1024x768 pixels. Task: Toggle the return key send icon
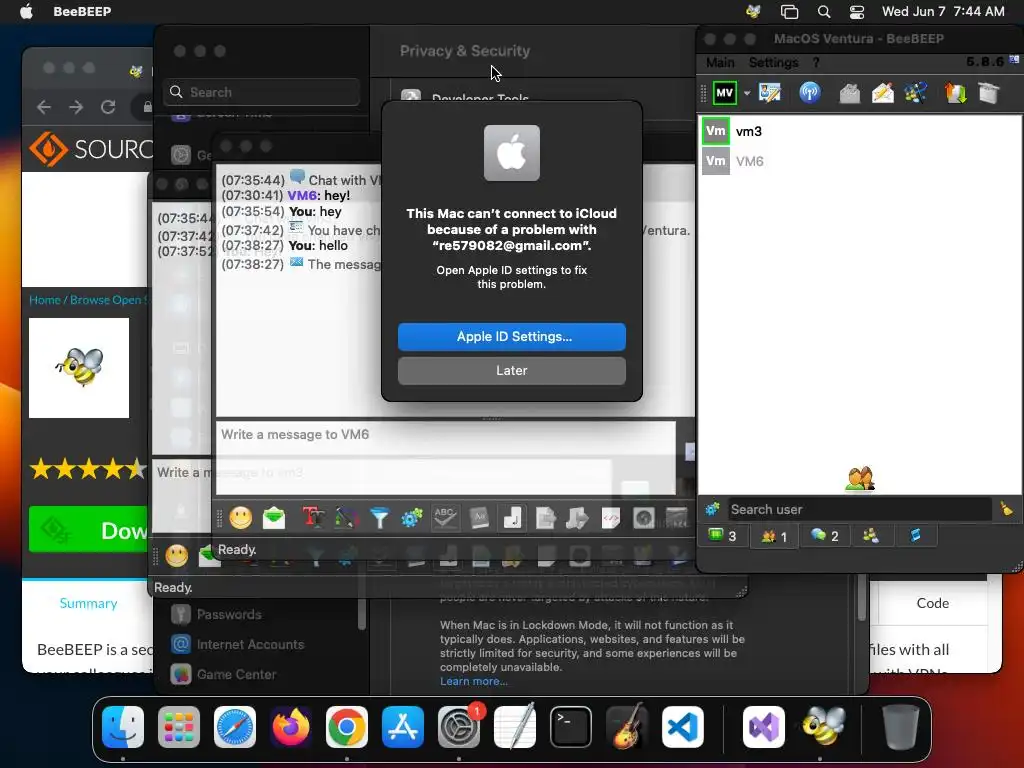tap(513, 519)
